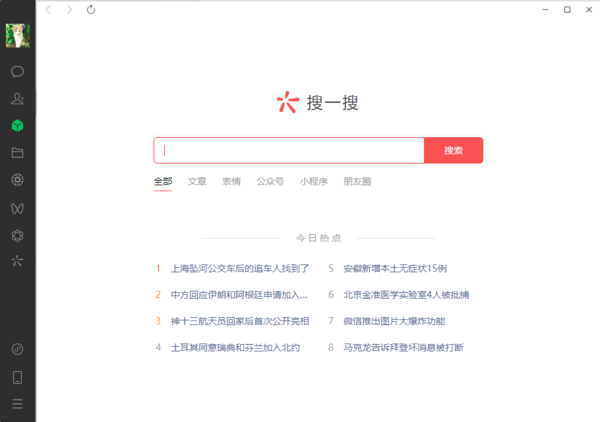Go forward using the forward arrow

69,10
